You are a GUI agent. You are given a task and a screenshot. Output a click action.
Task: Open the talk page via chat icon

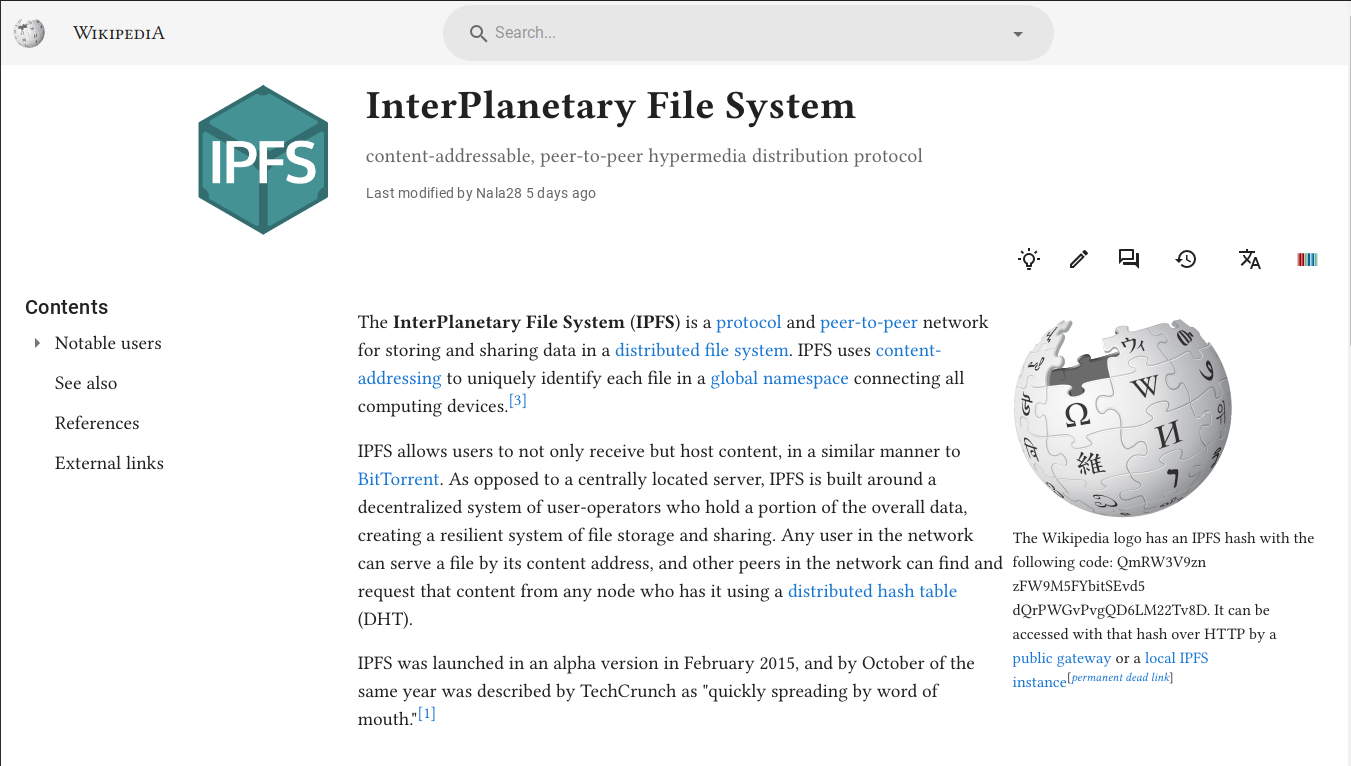click(x=1129, y=259)
